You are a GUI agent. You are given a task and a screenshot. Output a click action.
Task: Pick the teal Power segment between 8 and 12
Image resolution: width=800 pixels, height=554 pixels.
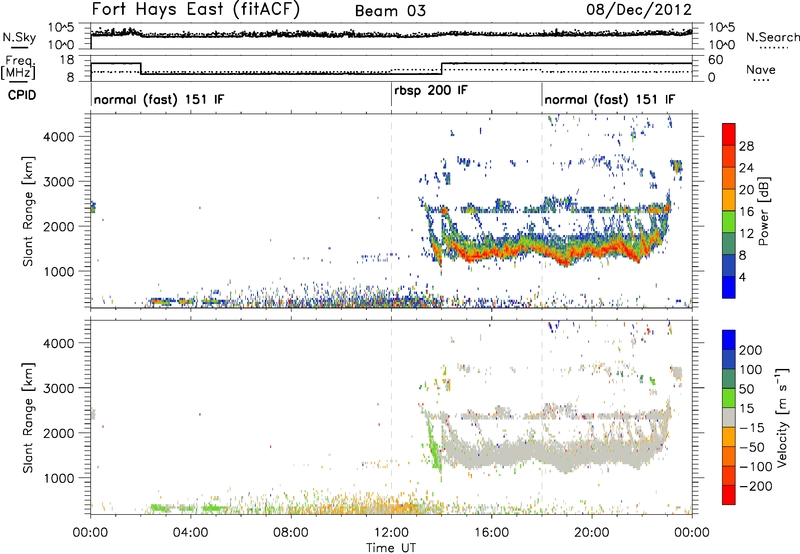(729, 243)
